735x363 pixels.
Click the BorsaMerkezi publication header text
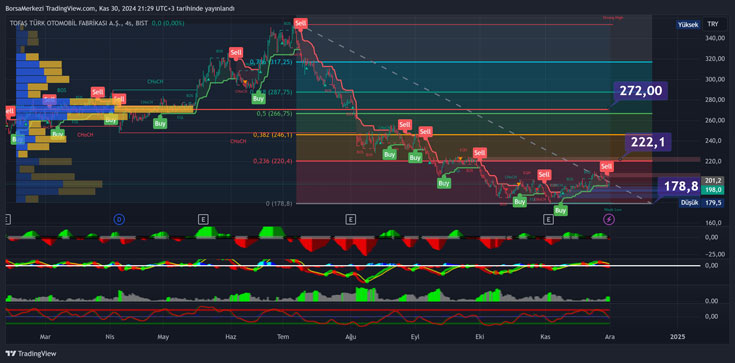[x=119, y=8]
